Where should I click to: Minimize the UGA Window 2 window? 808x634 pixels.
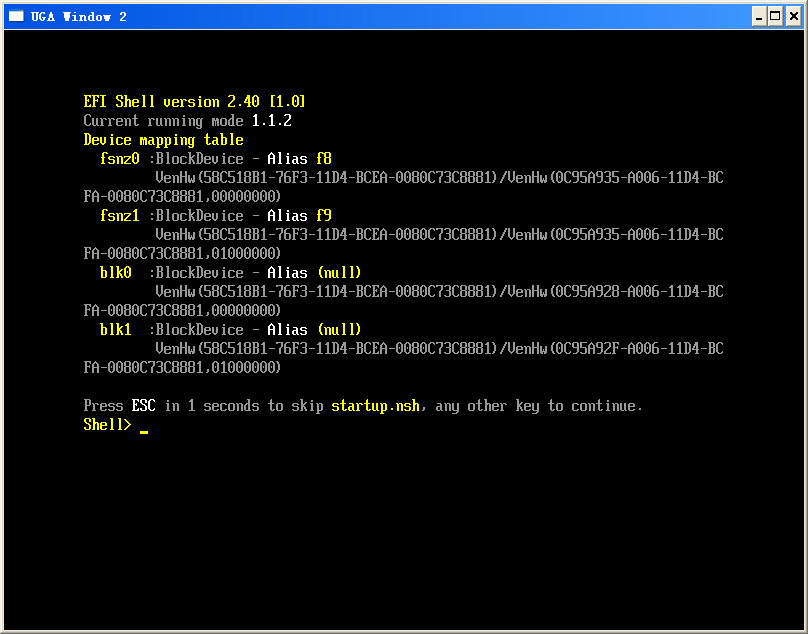[x=759, y=16]
